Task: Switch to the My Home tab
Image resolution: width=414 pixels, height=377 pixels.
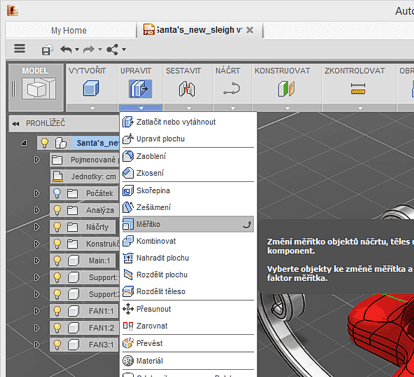Action: tap(69, 31)
